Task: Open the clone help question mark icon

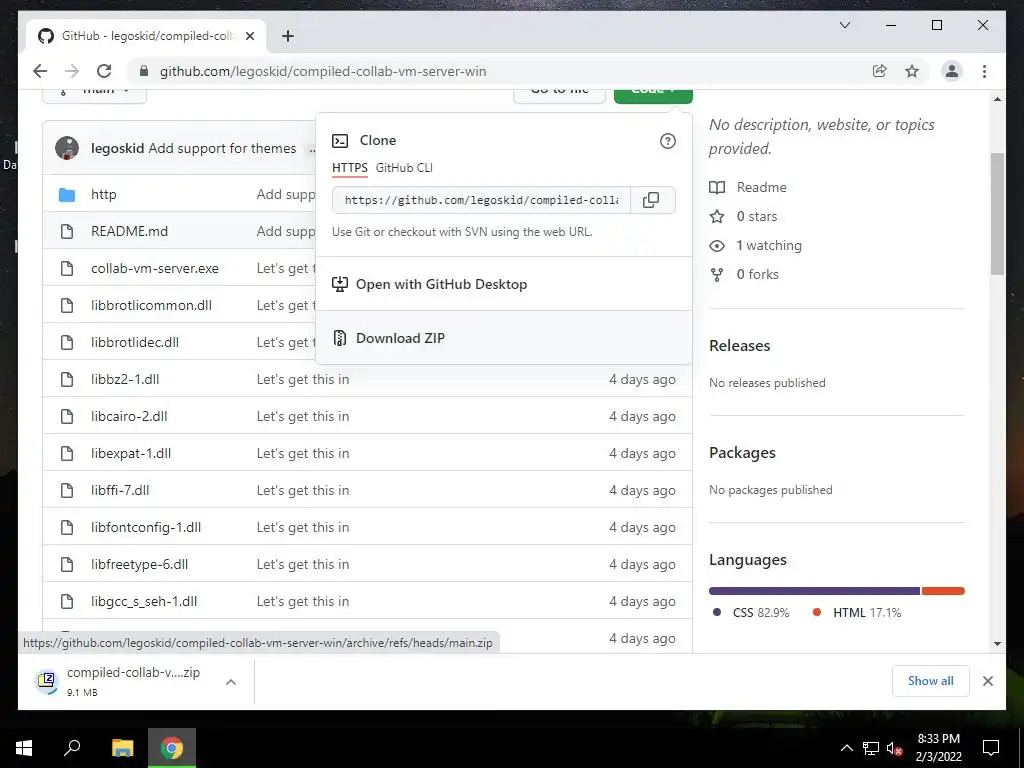Action: (667, 140)
